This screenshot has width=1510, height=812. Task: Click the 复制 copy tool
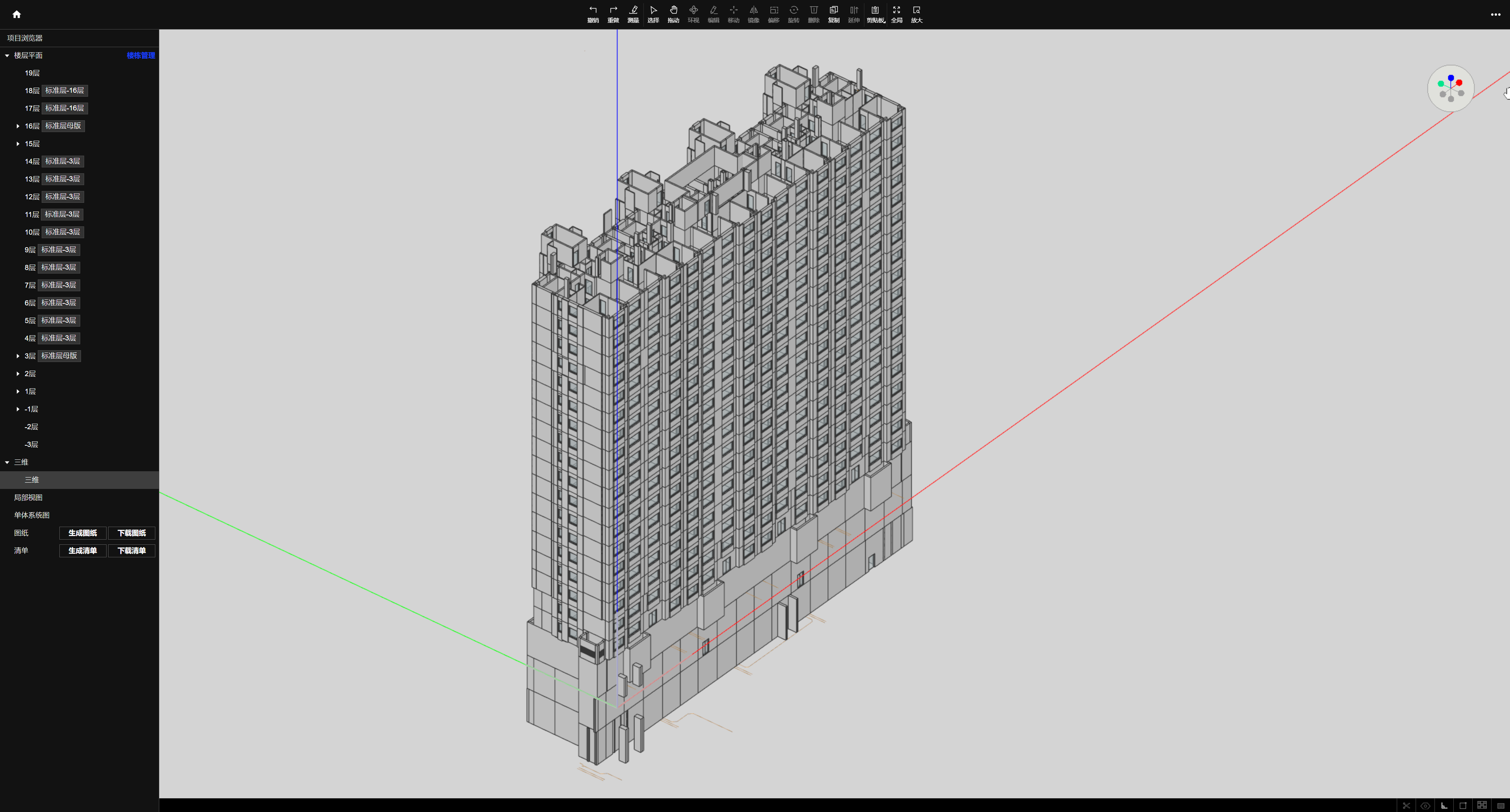(834, 13)
